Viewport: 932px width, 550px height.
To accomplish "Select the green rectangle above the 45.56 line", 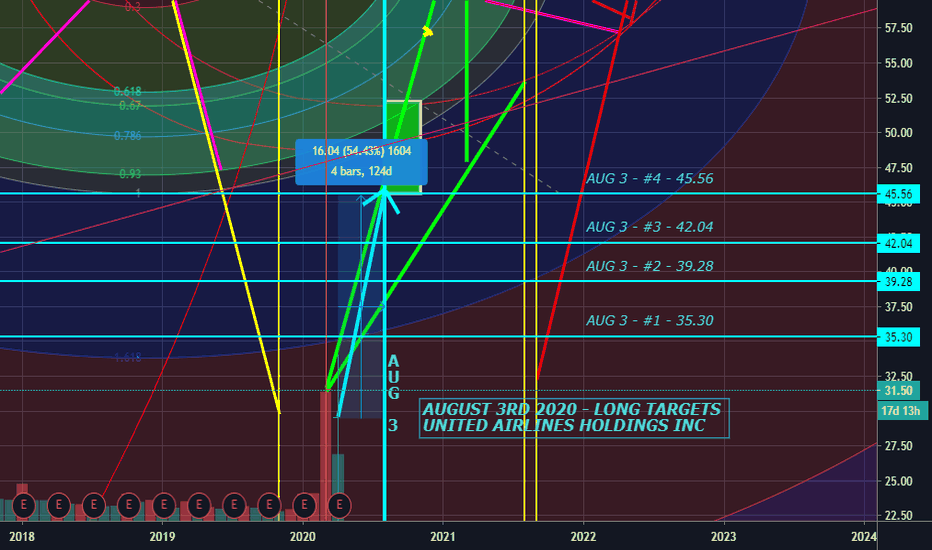I will 404,147.
